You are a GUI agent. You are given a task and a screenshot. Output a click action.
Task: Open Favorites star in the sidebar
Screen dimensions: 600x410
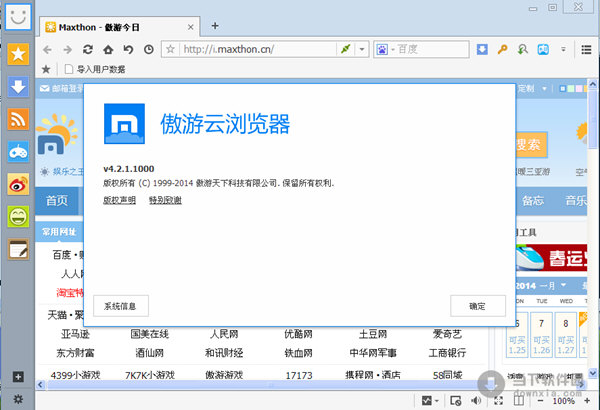pos(18,54)
